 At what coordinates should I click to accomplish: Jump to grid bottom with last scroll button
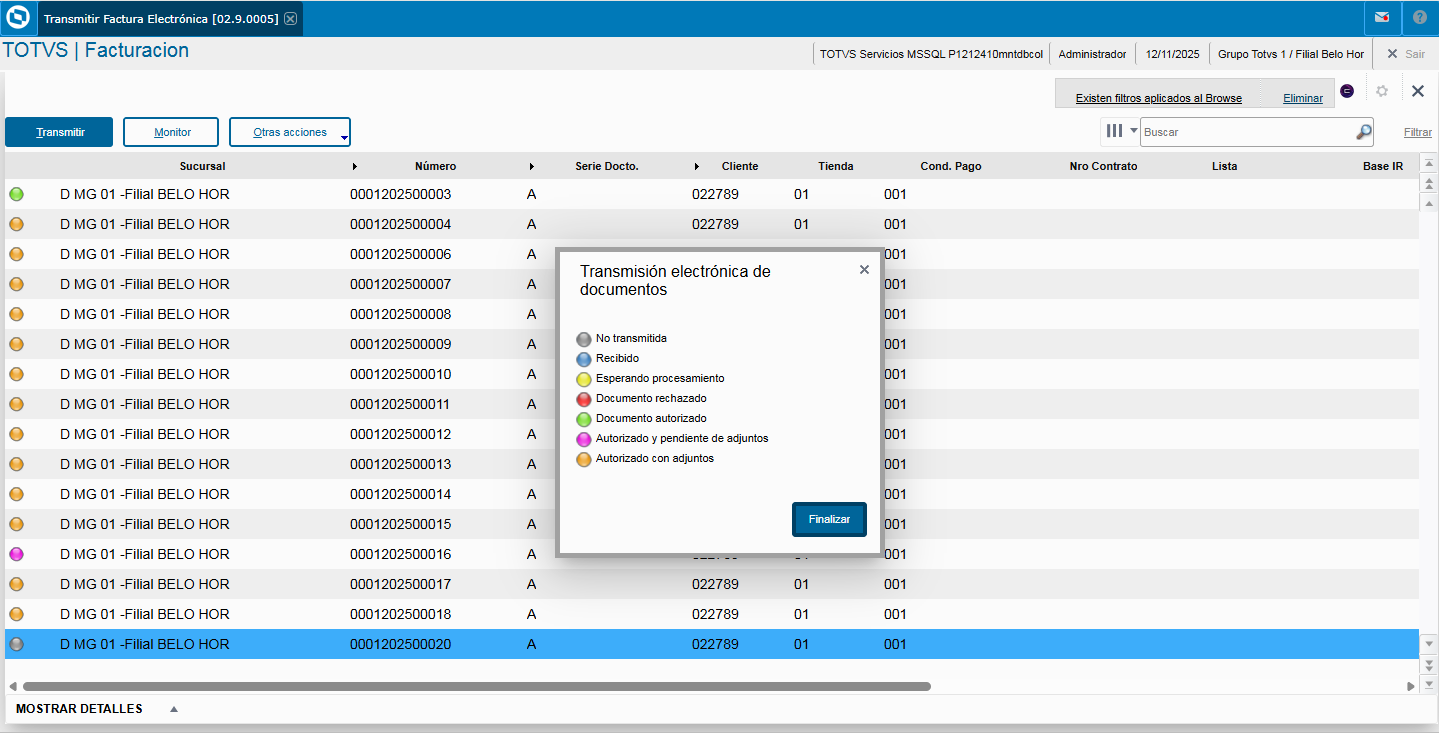point(1429,684)
